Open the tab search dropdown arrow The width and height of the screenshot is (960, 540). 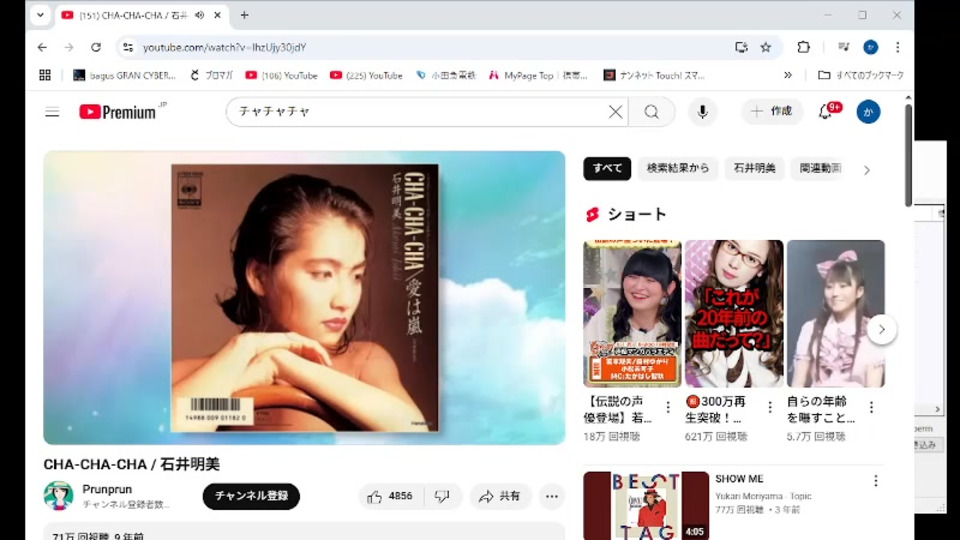(x=40, y=15)
